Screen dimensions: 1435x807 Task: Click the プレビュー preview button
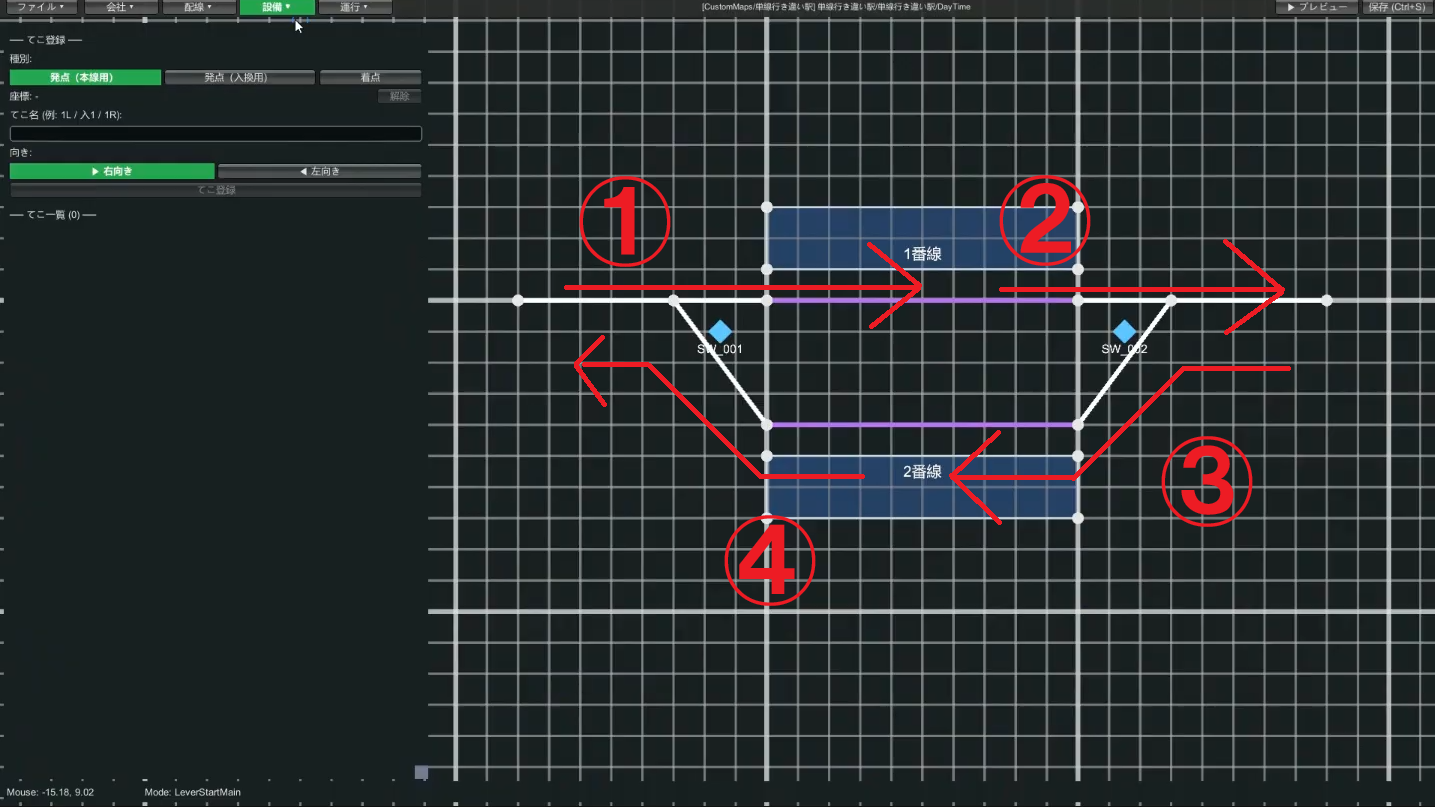pyautogui.click(x=1316, y=7)
